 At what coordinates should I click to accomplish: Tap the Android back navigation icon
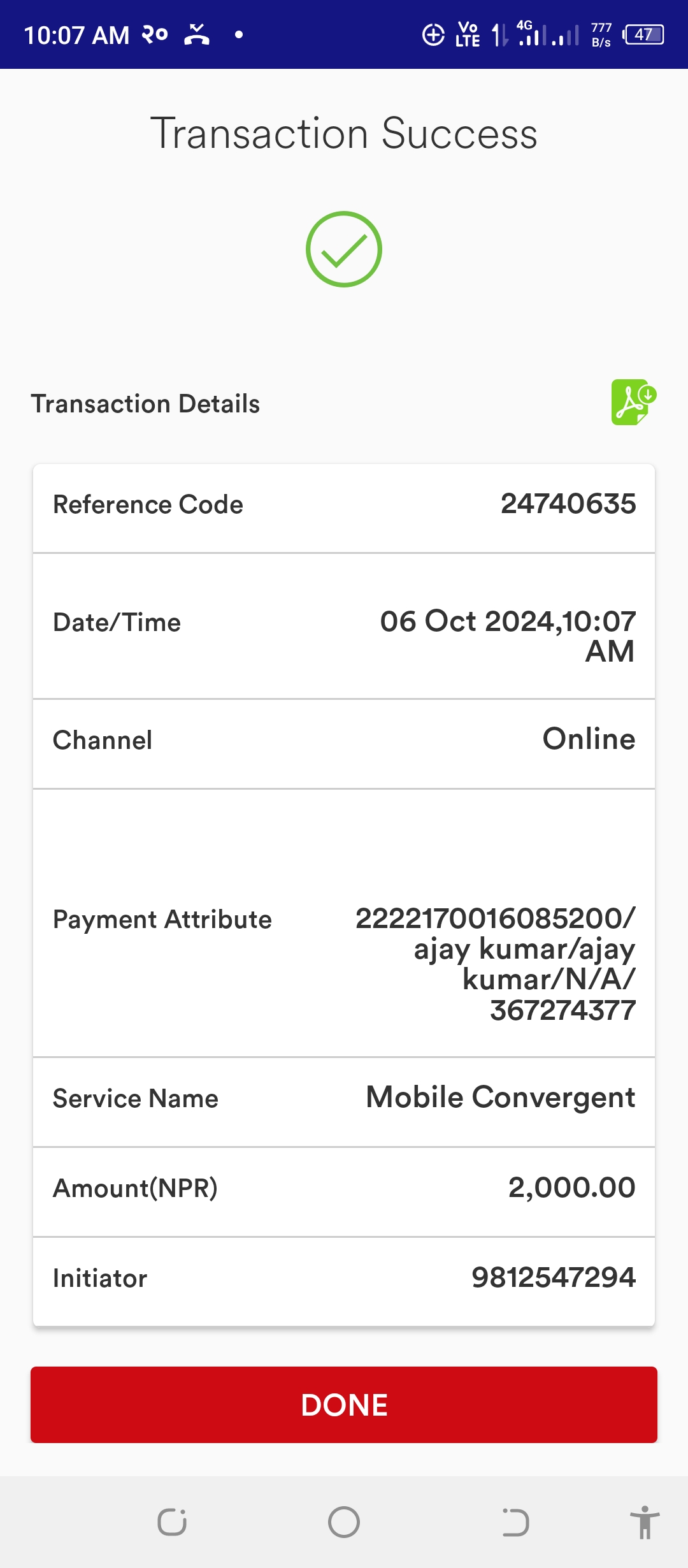tap(515, 1523)
